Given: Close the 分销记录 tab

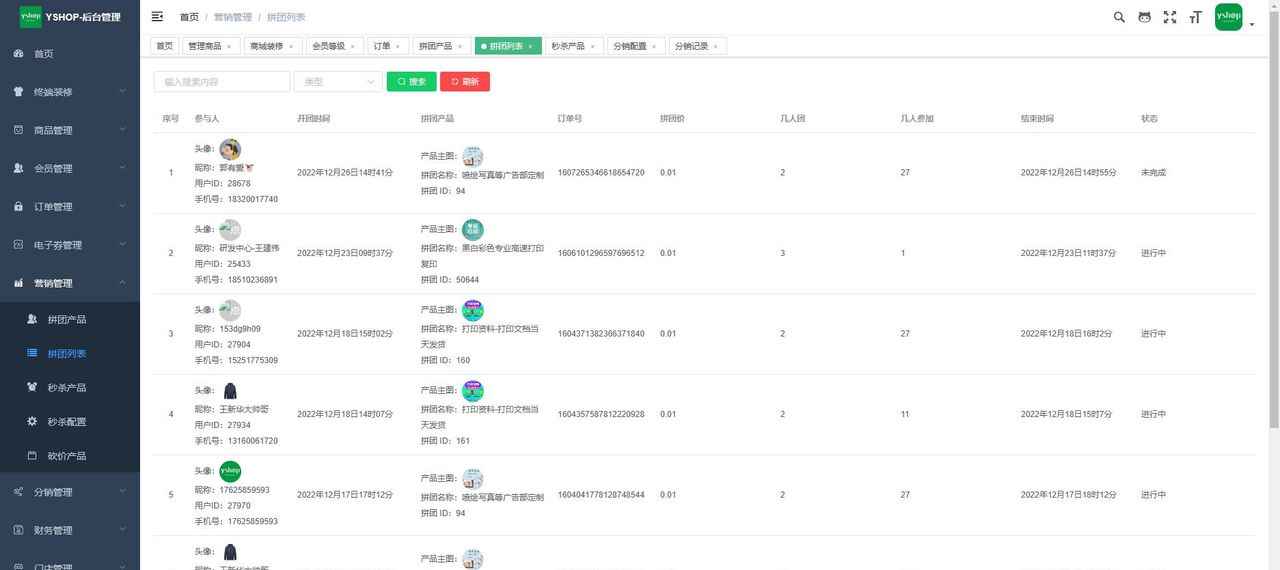Looking at the screenshot, I should pyautogui.click(x=715, y=46).
